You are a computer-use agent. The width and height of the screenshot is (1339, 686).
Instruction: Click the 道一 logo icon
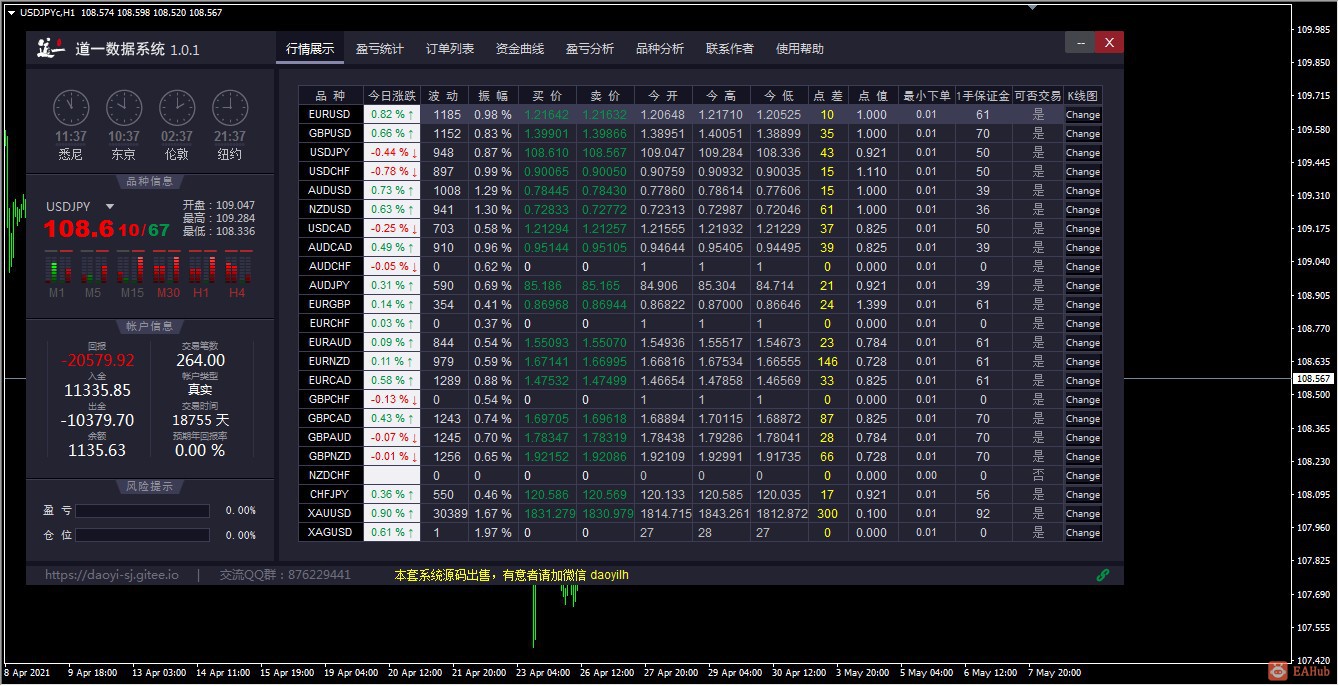point(50,48)
